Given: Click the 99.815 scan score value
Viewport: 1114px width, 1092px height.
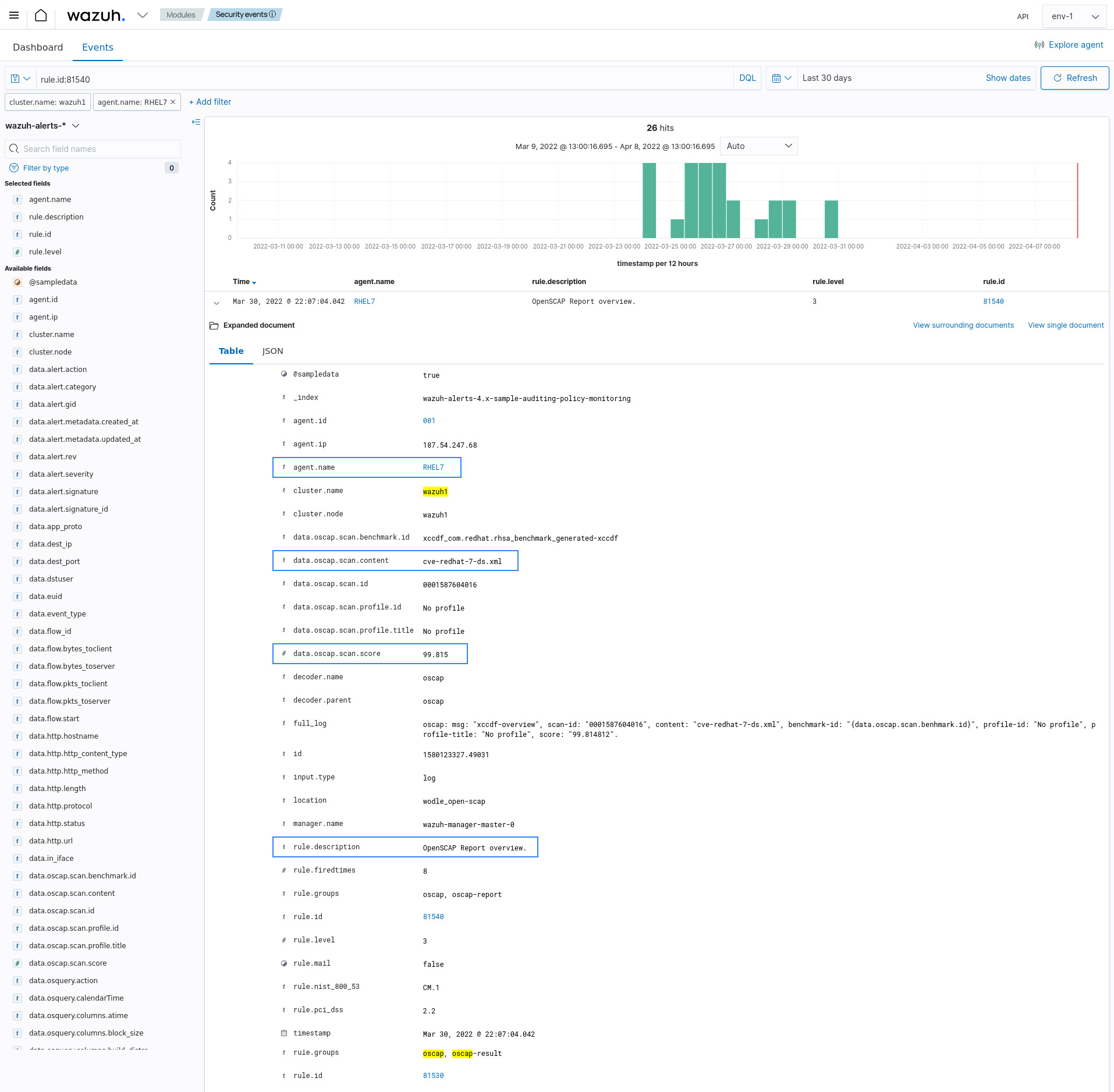Looking at the screenshot, I should point(435,655).
